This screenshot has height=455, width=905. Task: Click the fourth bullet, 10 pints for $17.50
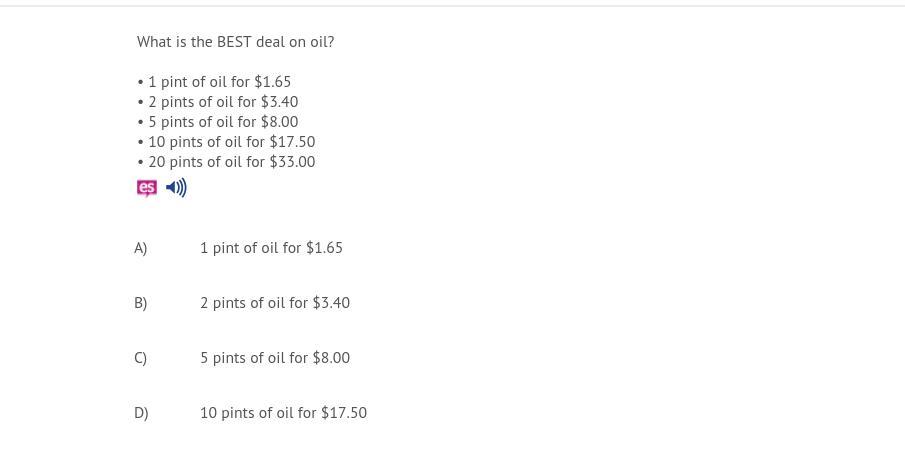click(x=231, y=142)
